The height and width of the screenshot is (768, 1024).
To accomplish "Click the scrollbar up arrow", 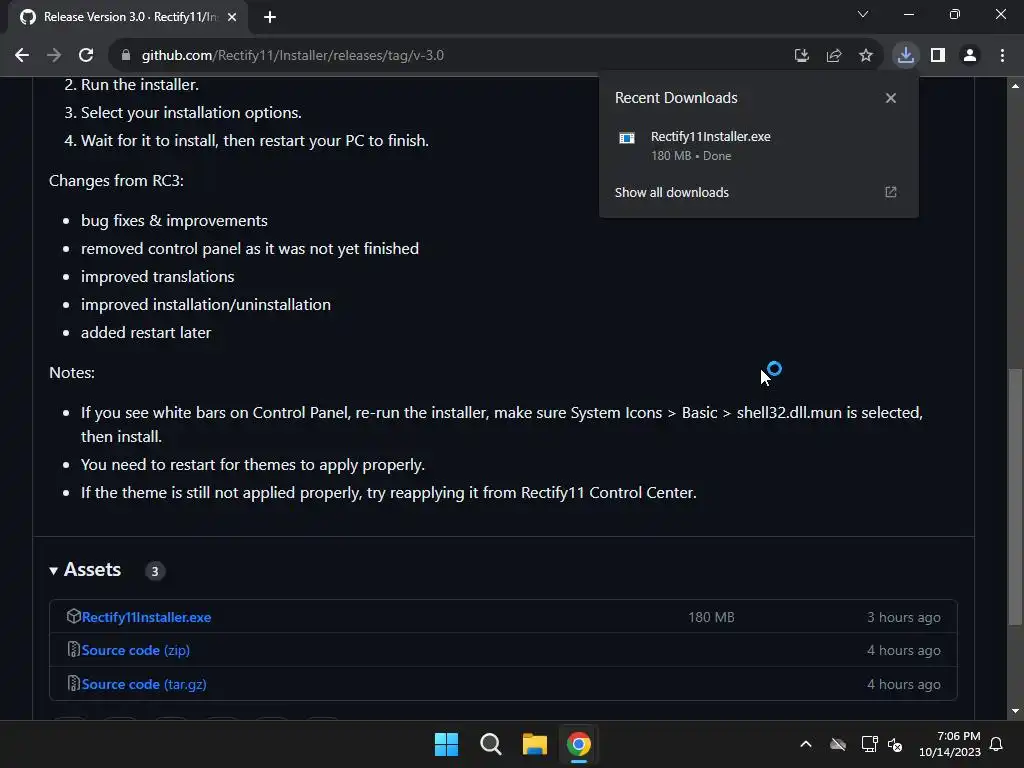I will point(1015,86).
